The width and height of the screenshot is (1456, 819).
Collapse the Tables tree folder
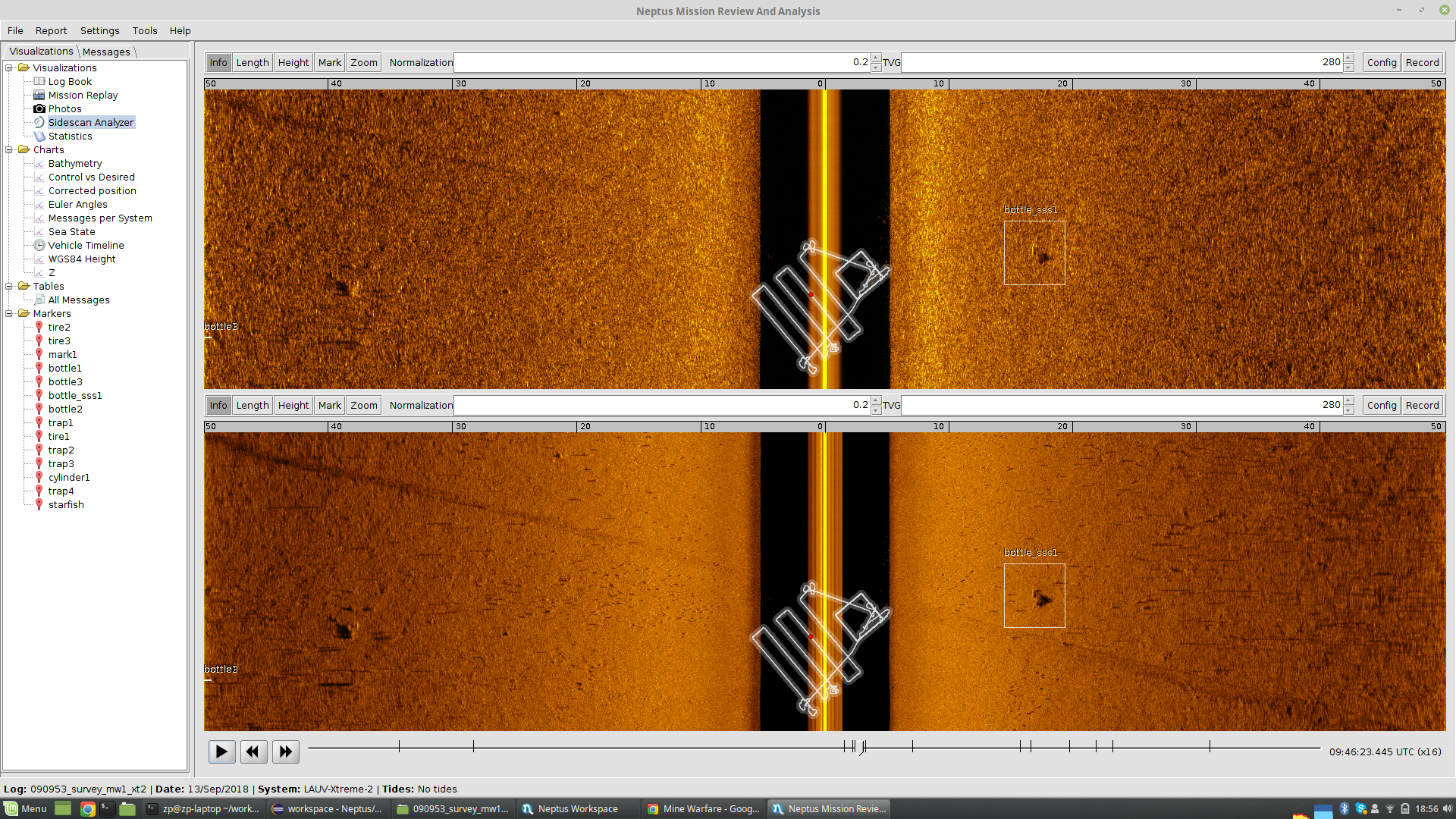9,286
